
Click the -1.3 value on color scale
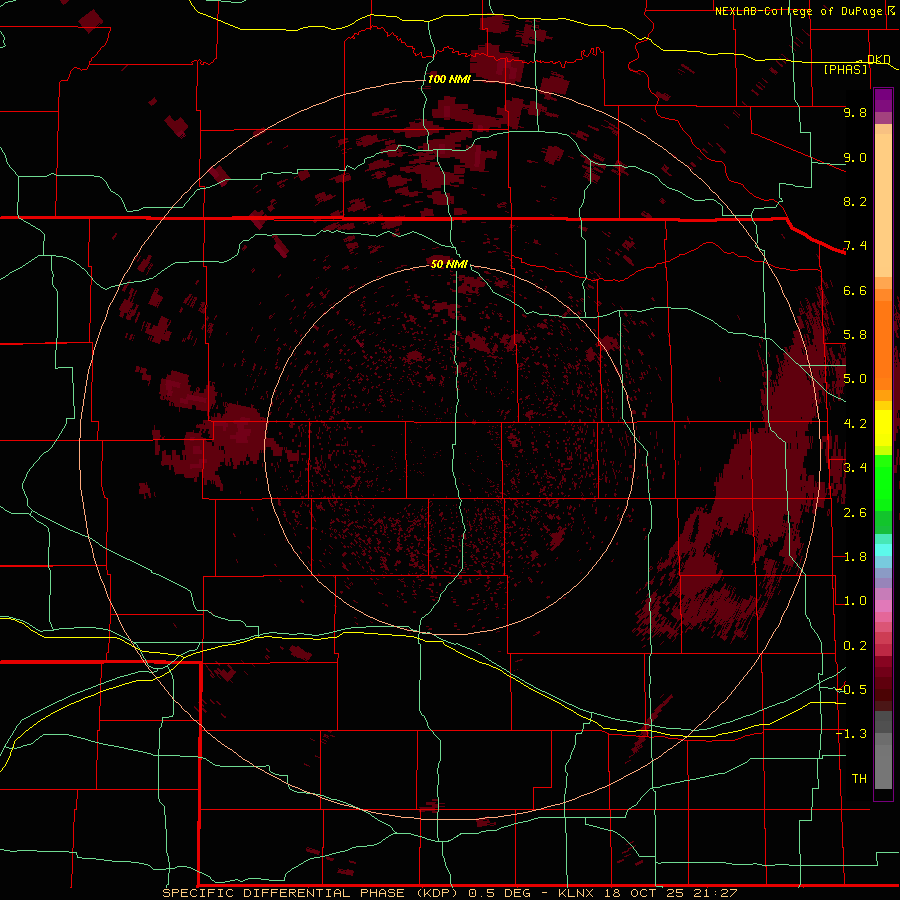click(x=851, y=734)
